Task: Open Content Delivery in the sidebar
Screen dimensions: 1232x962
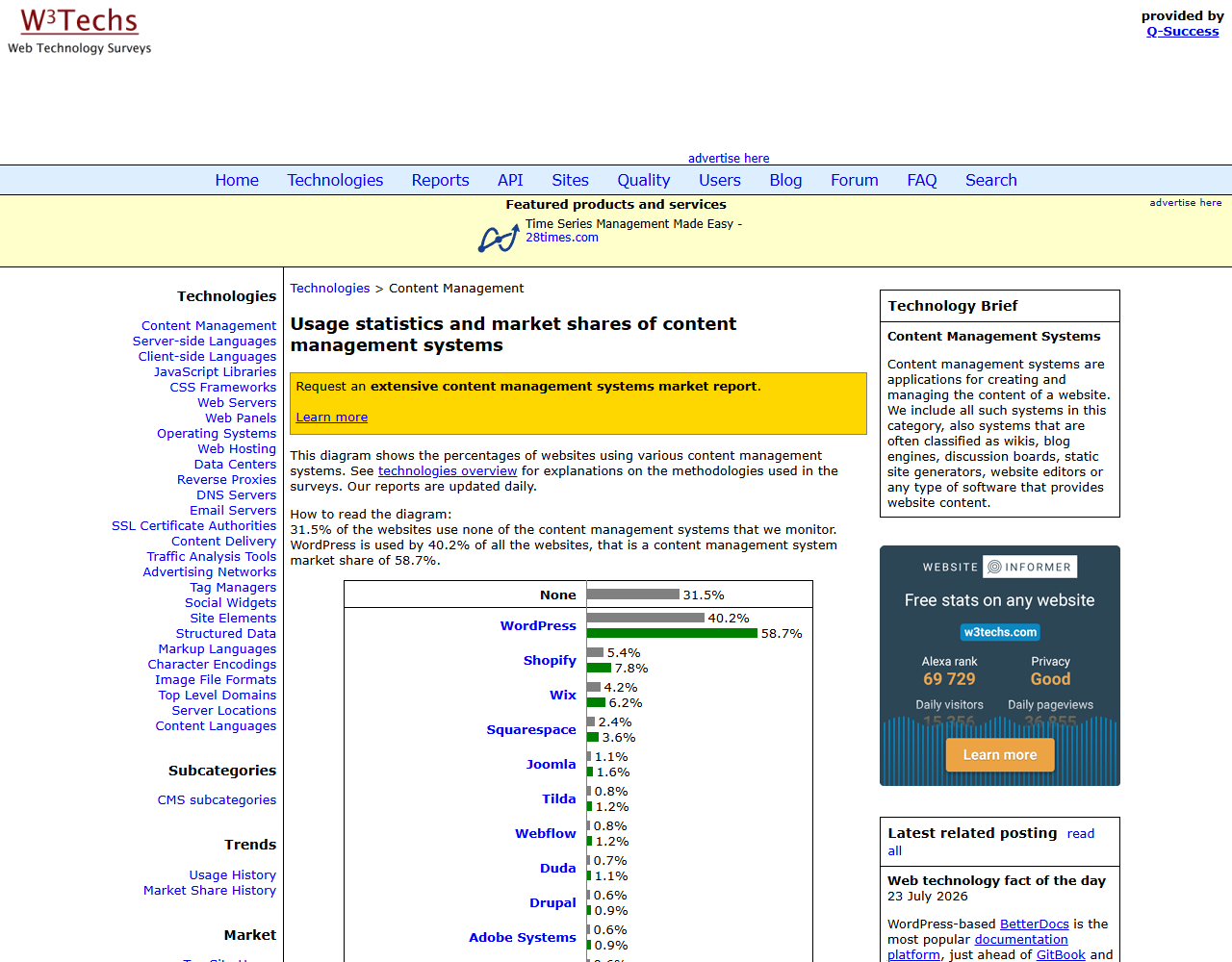Action: click(223, 541)
